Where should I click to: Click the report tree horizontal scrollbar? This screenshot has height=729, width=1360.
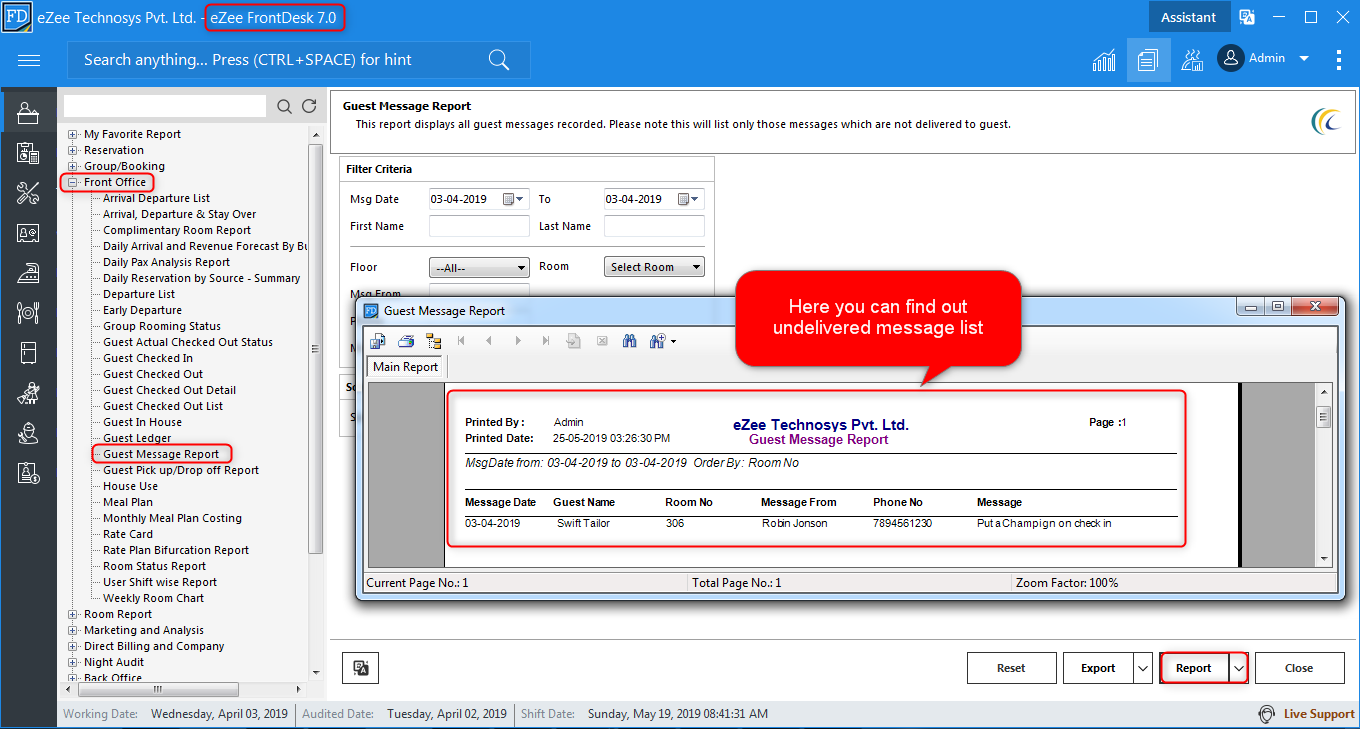point(156,690)
